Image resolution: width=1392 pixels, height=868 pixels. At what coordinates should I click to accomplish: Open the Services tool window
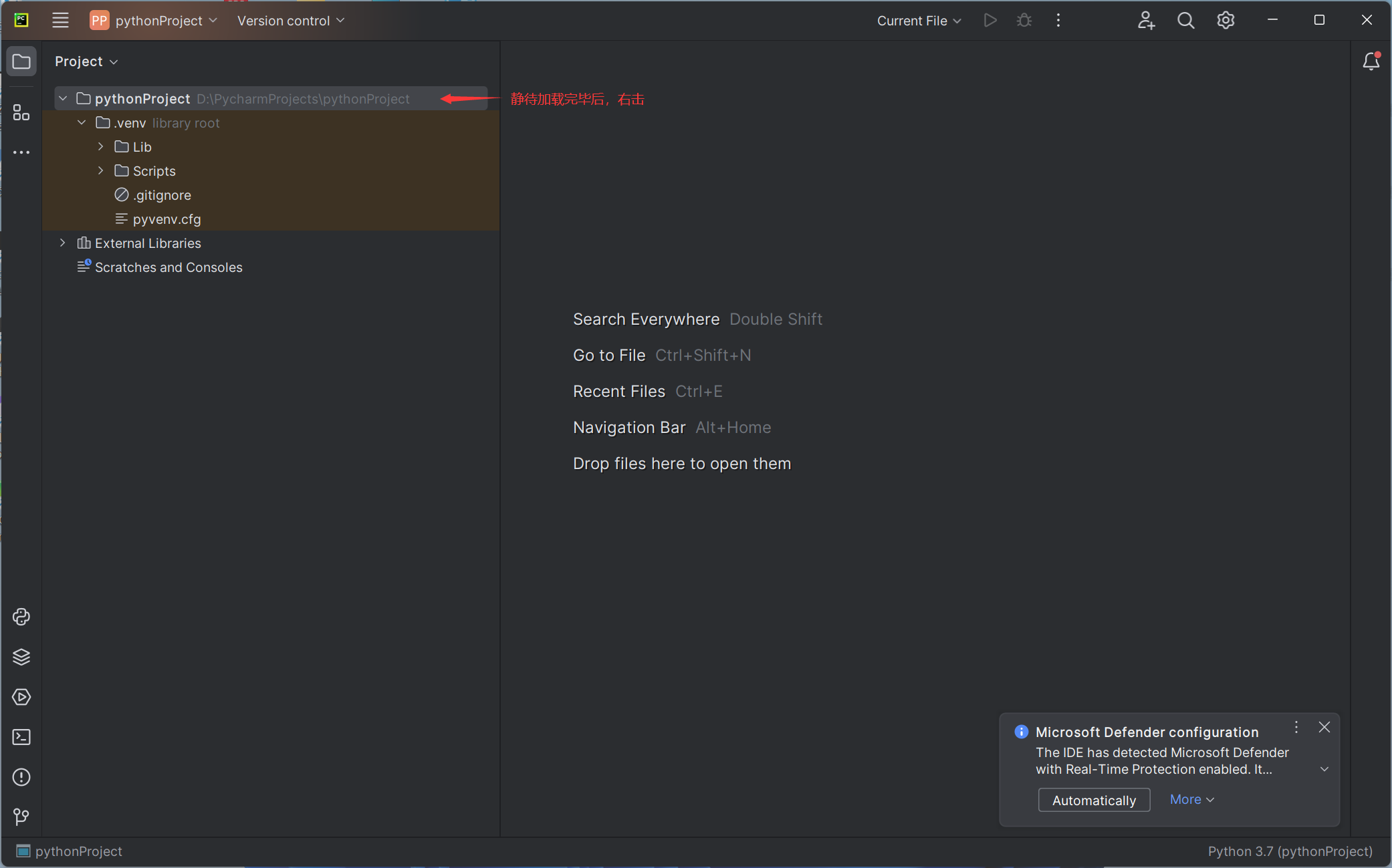click(x=21, y=697)
